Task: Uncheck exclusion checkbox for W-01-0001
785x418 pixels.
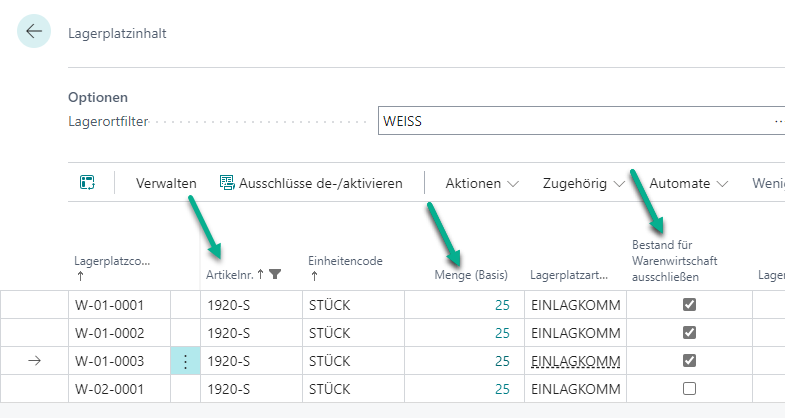Action: 689,306
